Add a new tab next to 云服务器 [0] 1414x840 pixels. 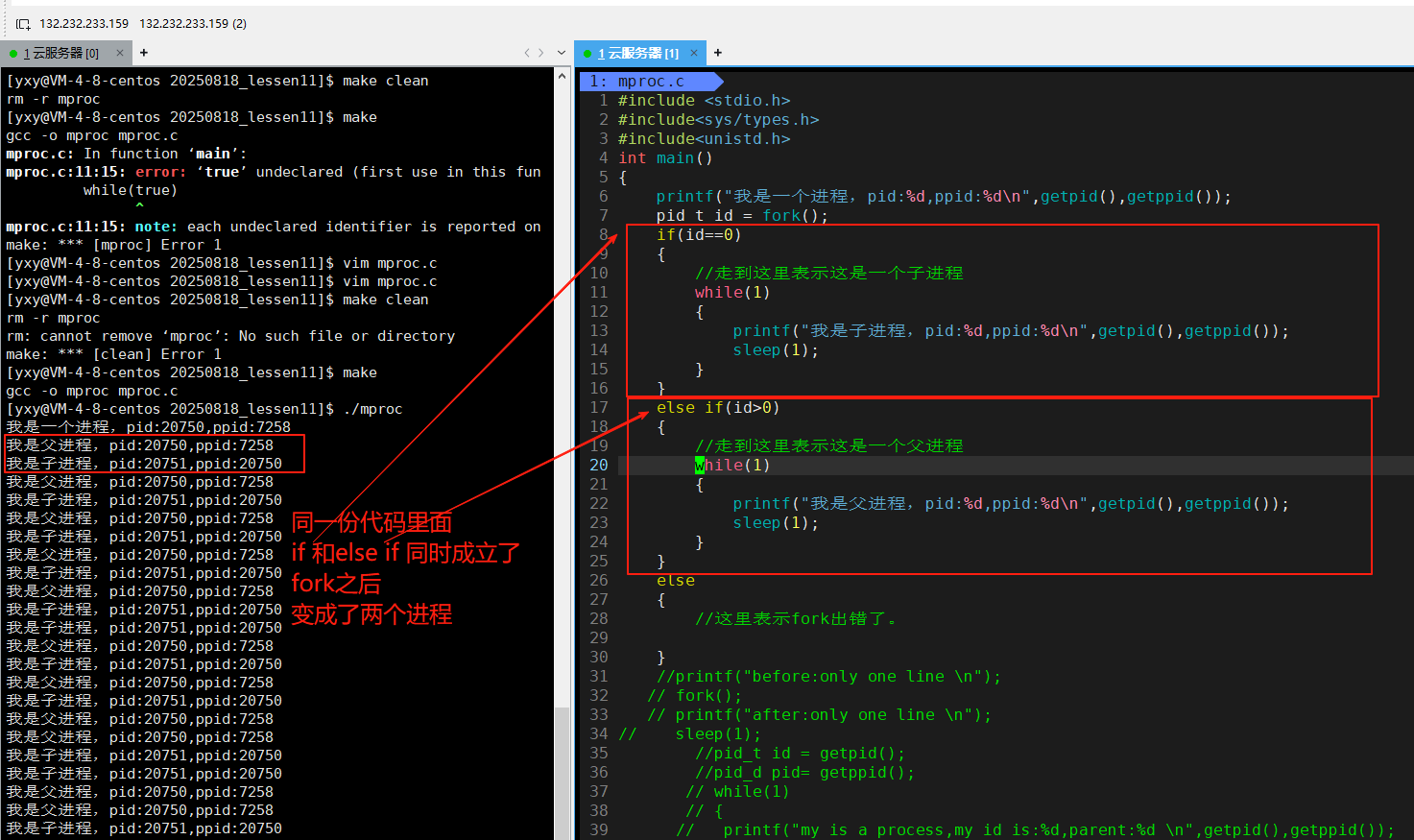click(144, 53)
